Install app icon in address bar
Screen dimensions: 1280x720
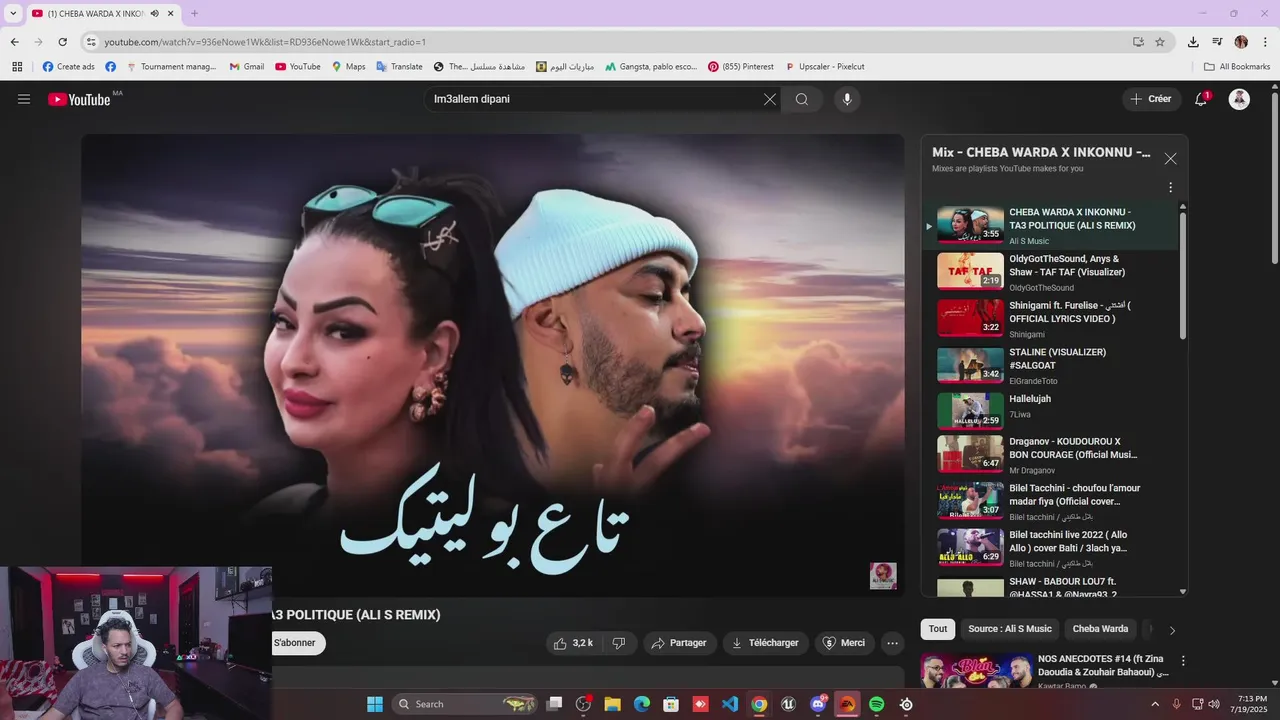1138,42
